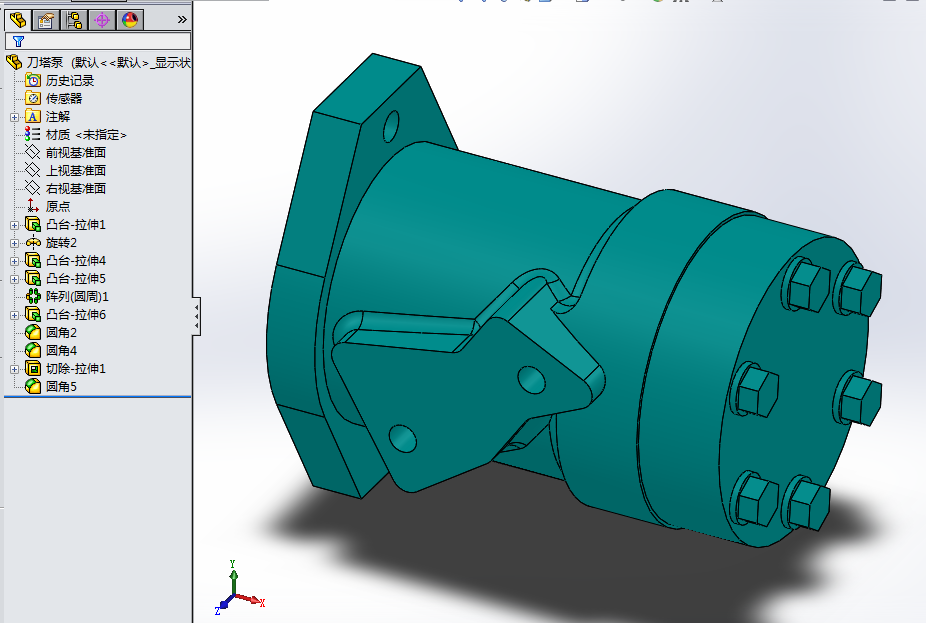Select the 材质 material icon

tap(32, 134)
